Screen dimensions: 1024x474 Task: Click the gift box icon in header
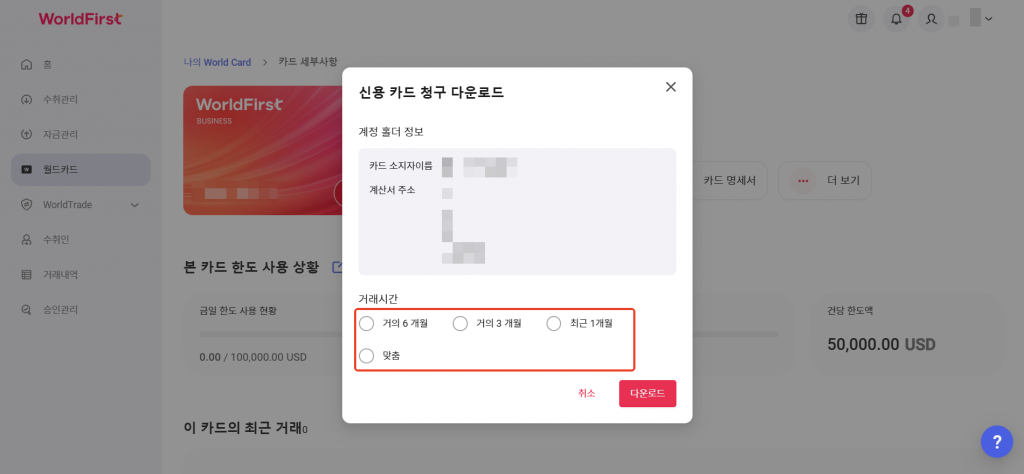[861, 19]
